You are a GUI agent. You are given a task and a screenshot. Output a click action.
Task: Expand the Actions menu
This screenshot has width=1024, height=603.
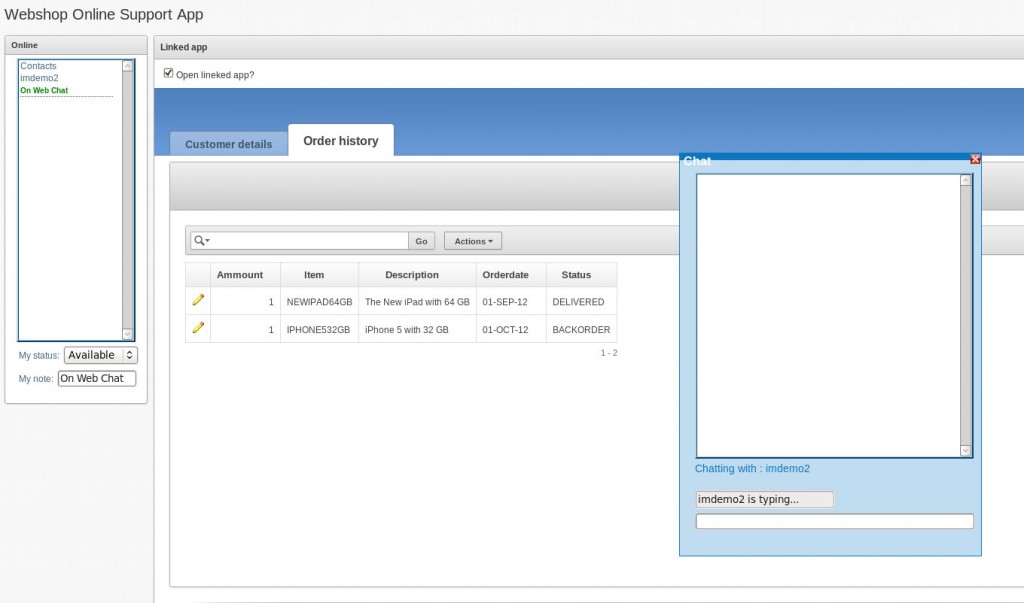point(473,241)
